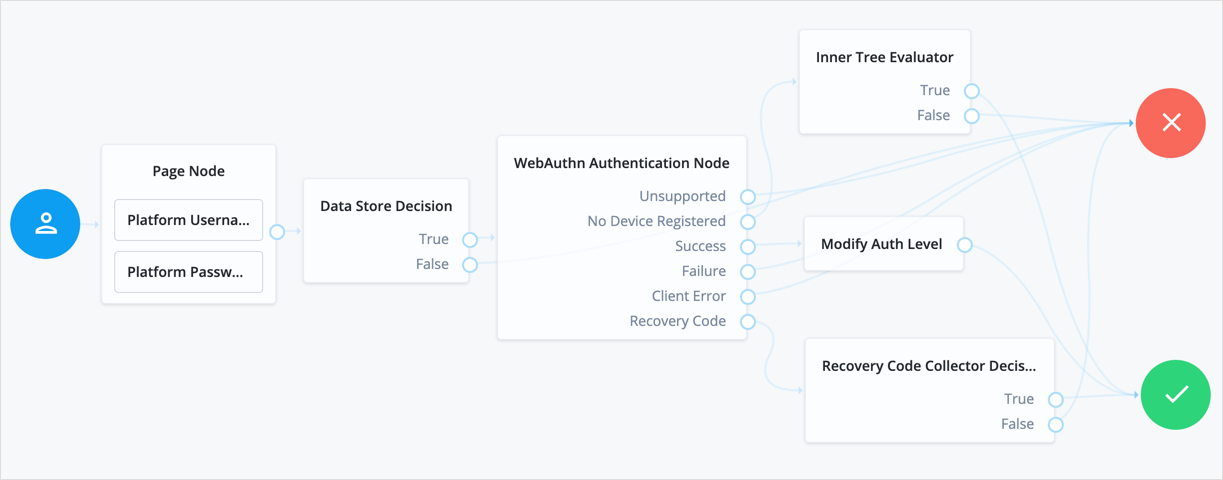Image resolution: width=1223 pixels, height=480 pixels.
Task: Click Inner Tree Evaluator True port
Action: (971, 91)
